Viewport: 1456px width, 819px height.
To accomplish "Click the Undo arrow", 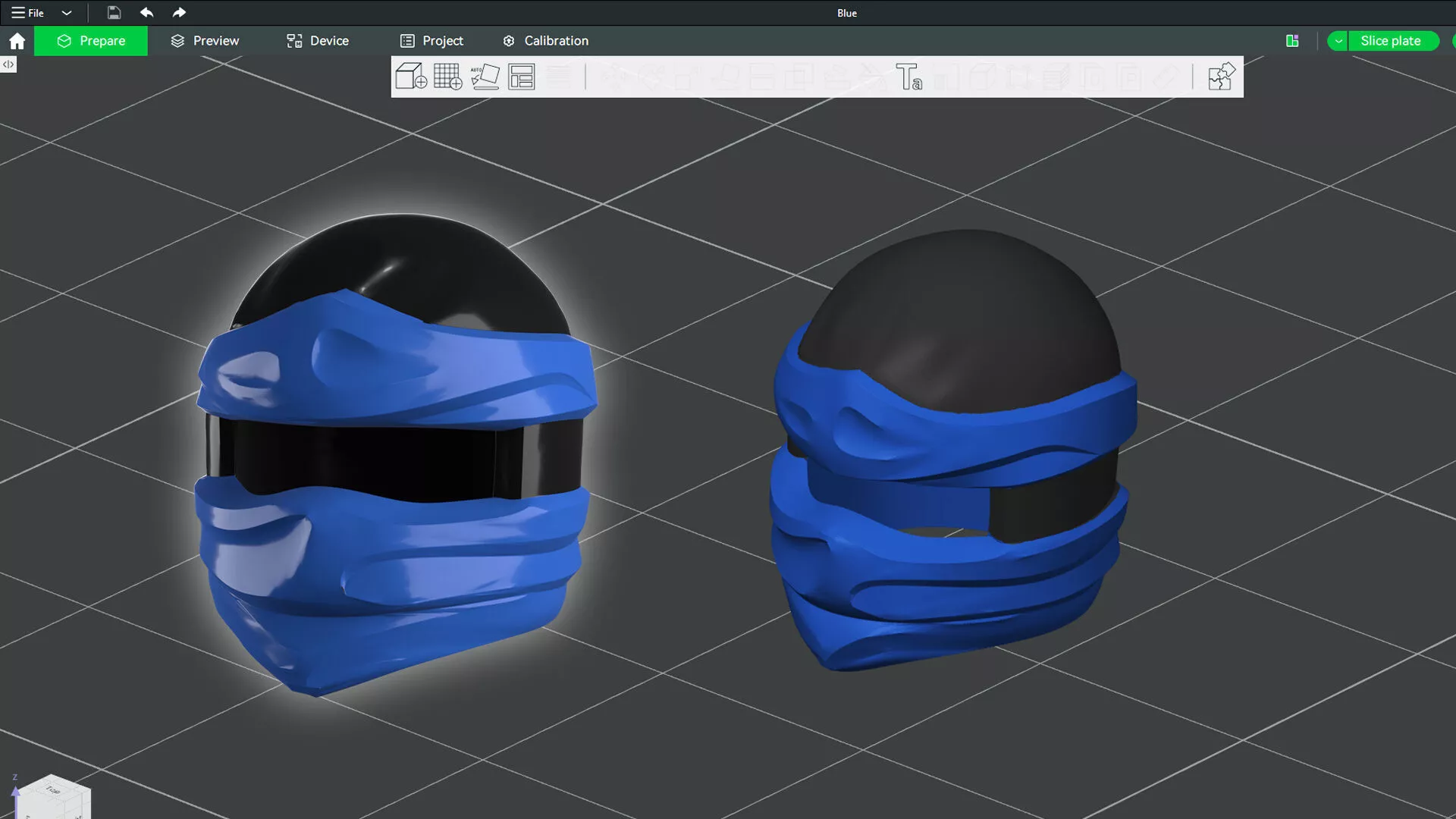I will pyautogui.click(x=146, y=13).
